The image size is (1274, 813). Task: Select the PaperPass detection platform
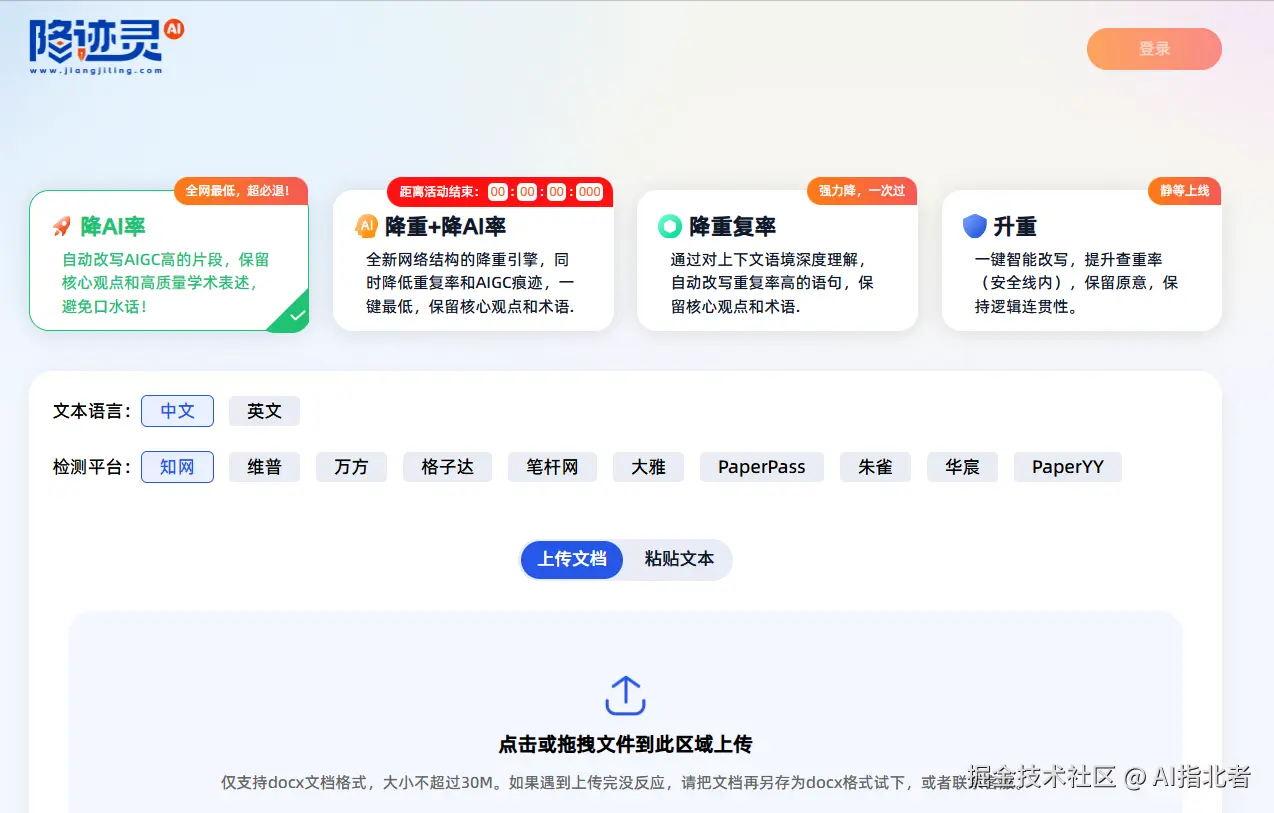761,466
